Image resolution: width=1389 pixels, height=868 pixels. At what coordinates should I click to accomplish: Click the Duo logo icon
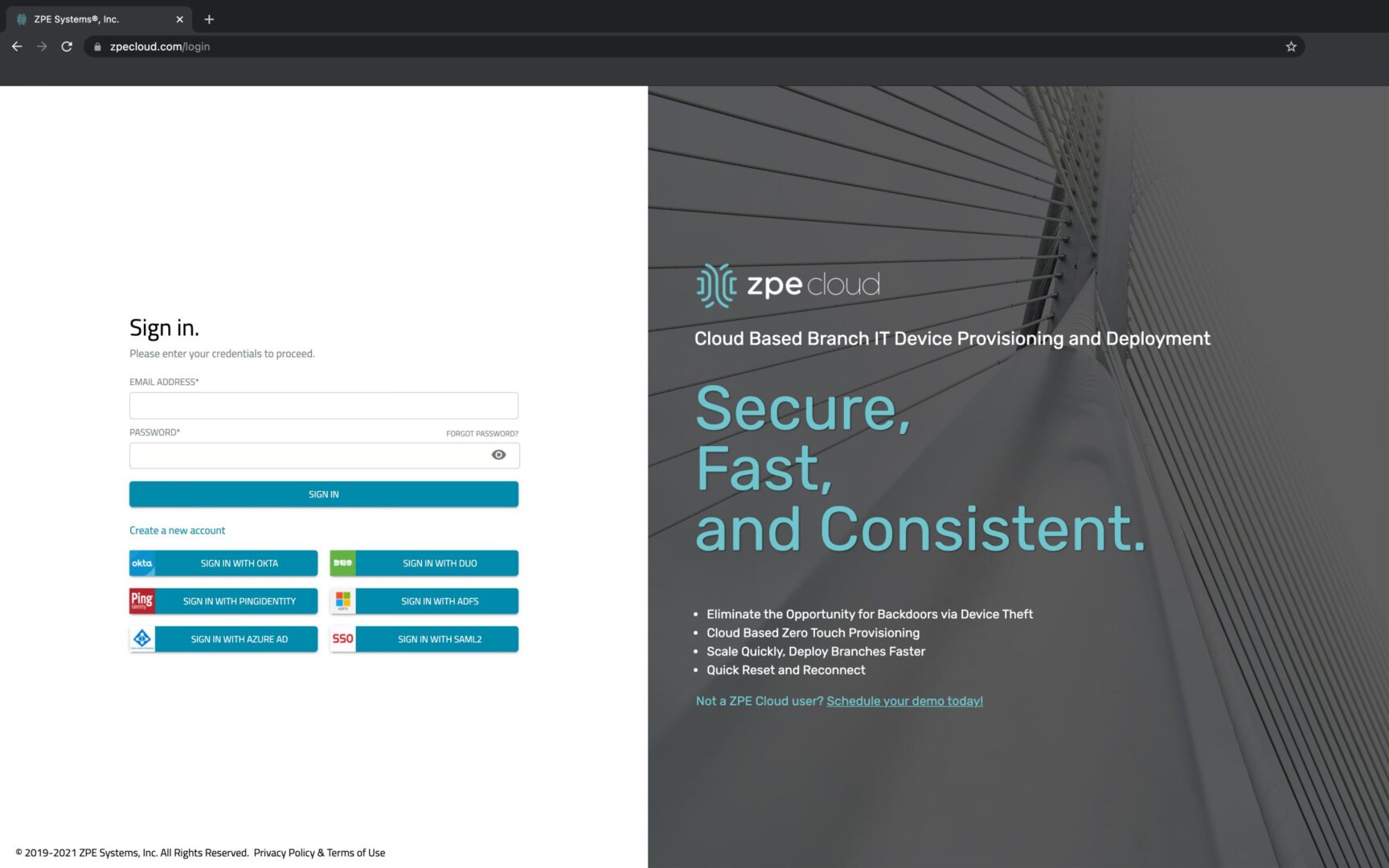342,563
